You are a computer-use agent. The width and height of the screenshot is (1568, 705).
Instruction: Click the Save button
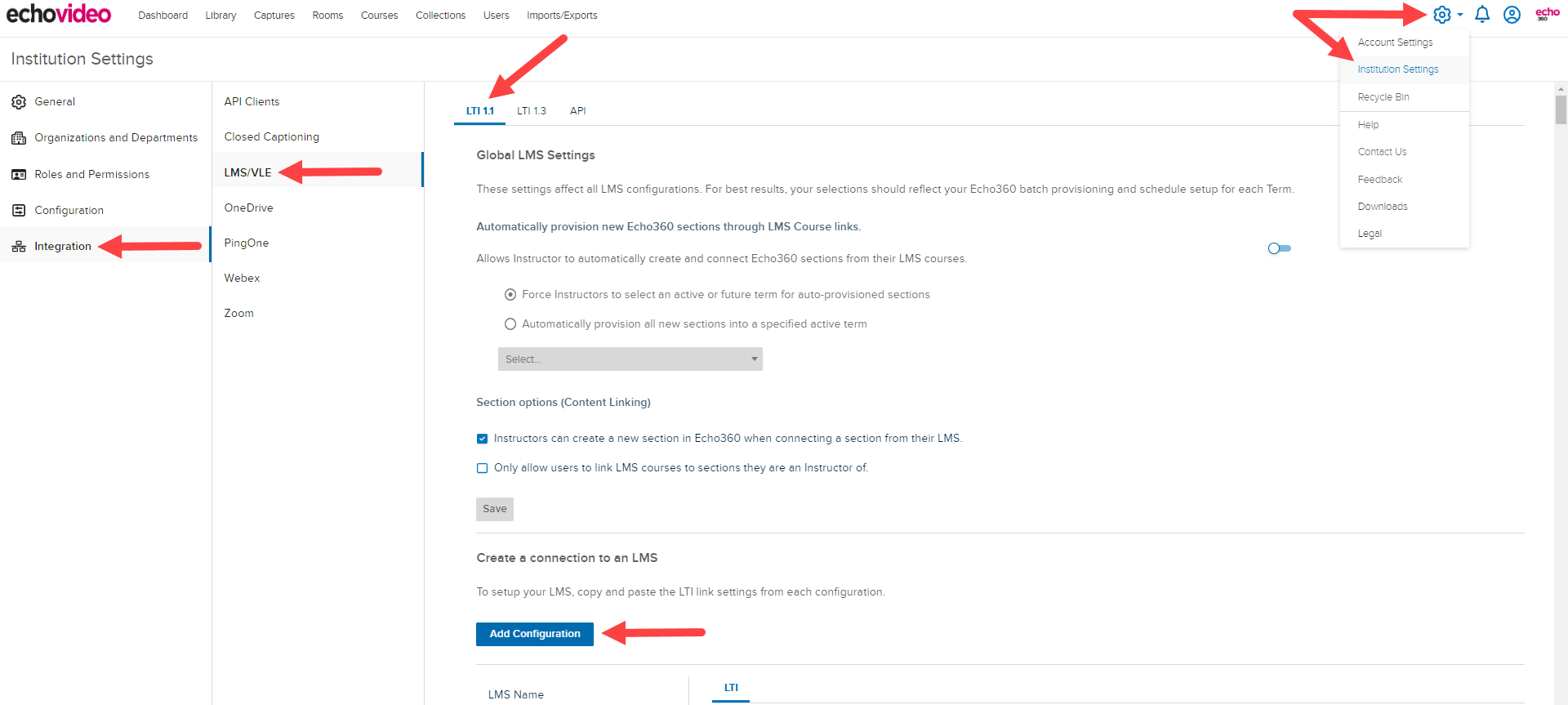coord(495,509)
